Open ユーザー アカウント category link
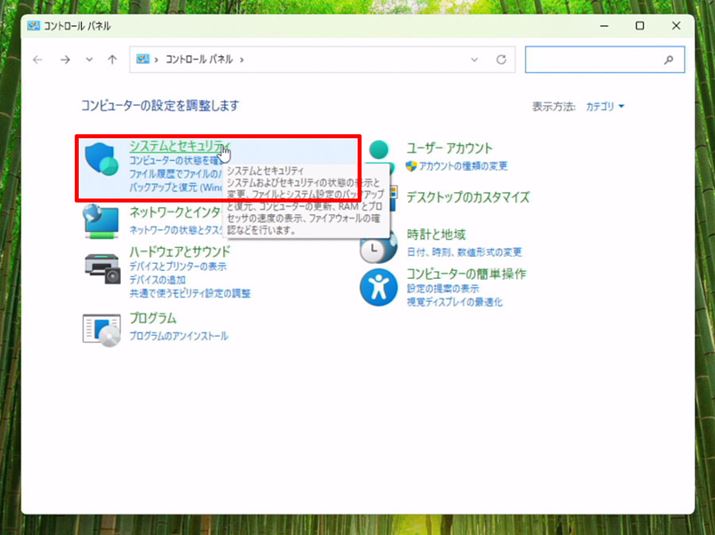The image size is (715, 535). (449, 148)
